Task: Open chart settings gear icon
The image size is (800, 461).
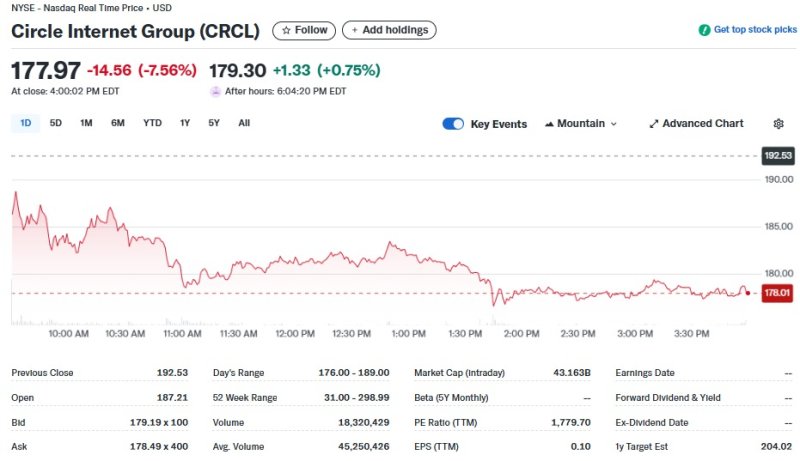Action: tap(779, 124)
